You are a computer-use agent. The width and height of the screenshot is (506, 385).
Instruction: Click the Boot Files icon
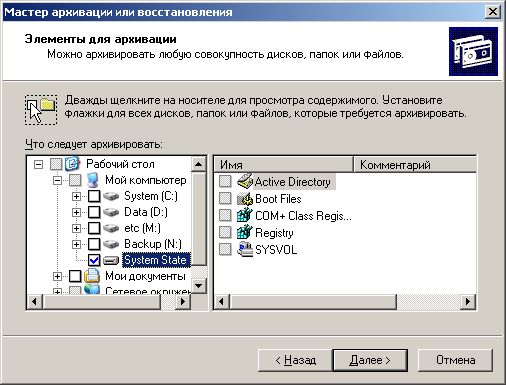coord(245,199)
